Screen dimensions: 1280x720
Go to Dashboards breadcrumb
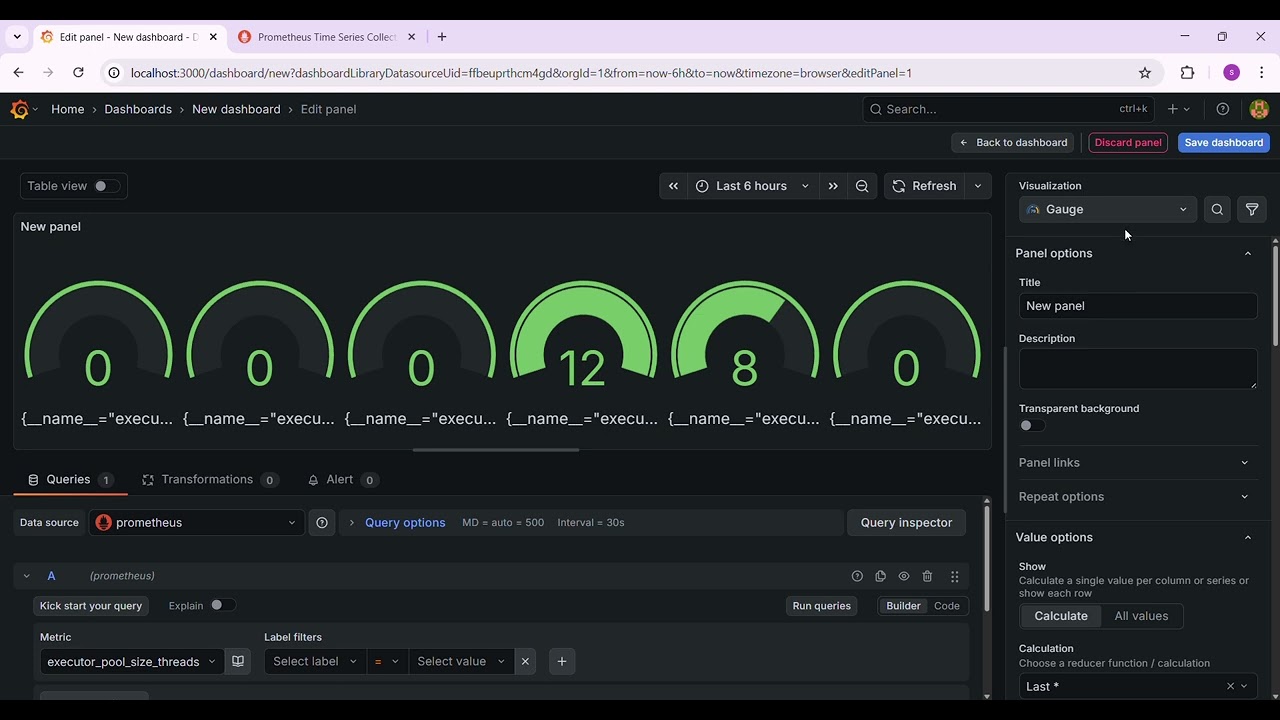(138, 109)
